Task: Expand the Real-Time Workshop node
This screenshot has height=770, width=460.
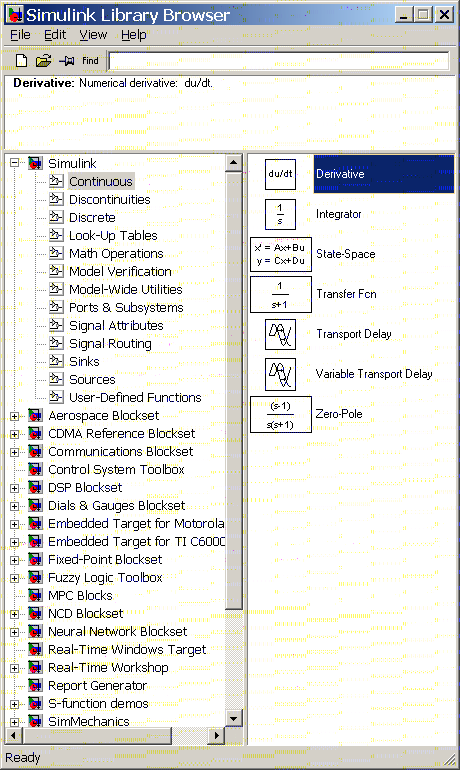Action: pyautogui.click(x=15, y=668)
